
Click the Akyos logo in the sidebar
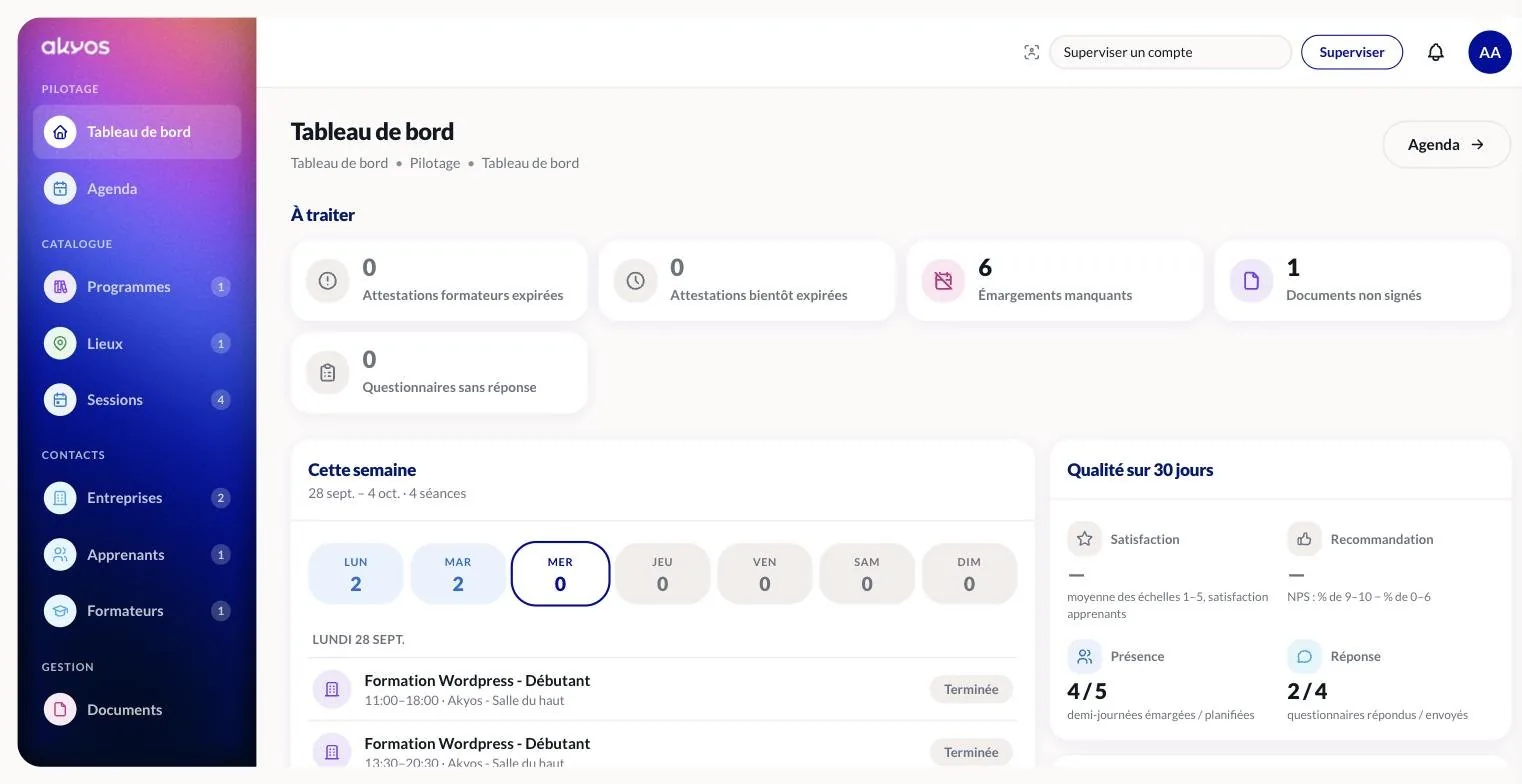pyautogui.click(x=75, y=46)
